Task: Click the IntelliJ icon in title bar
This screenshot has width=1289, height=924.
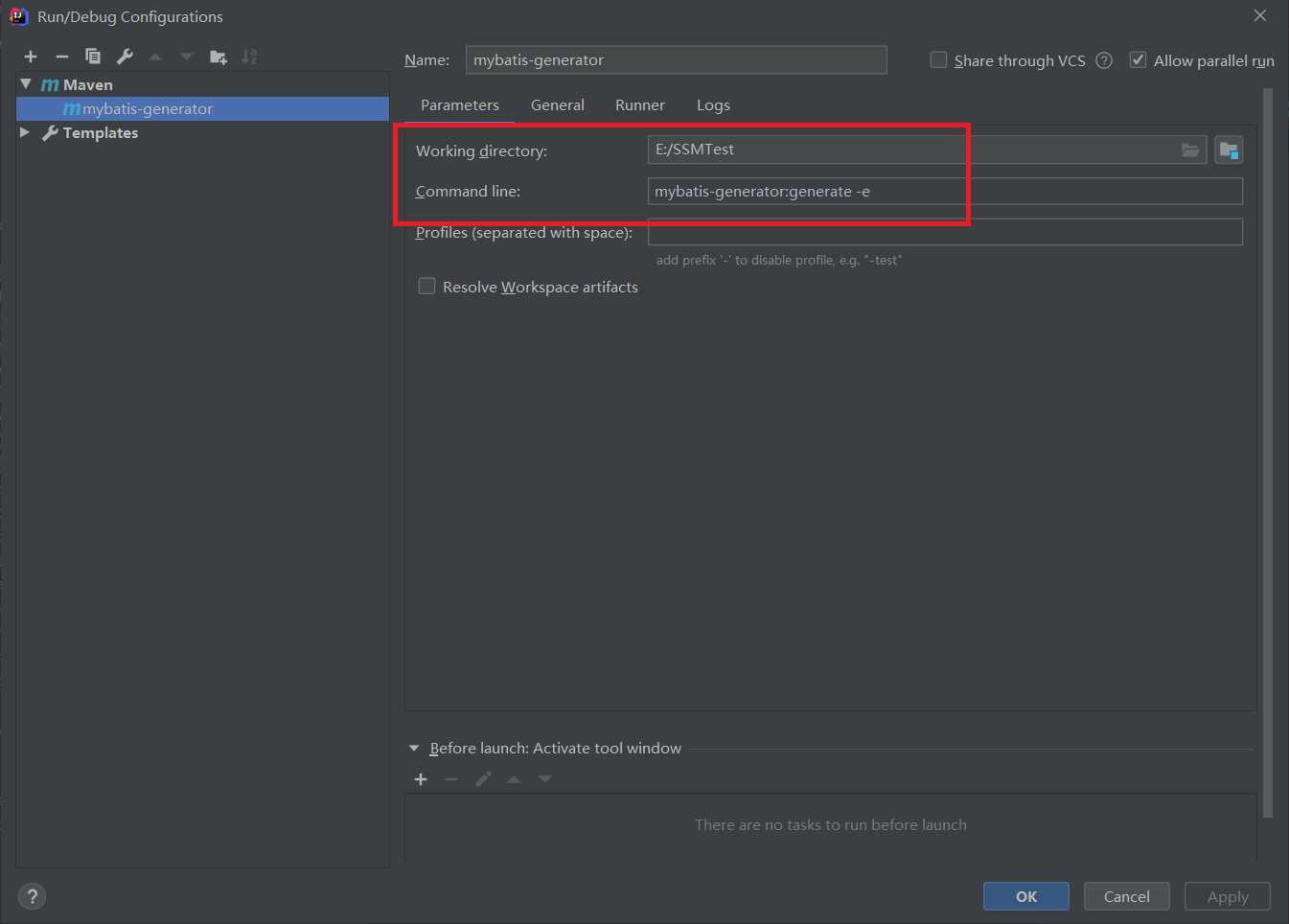Action: [x=18, y=16]
